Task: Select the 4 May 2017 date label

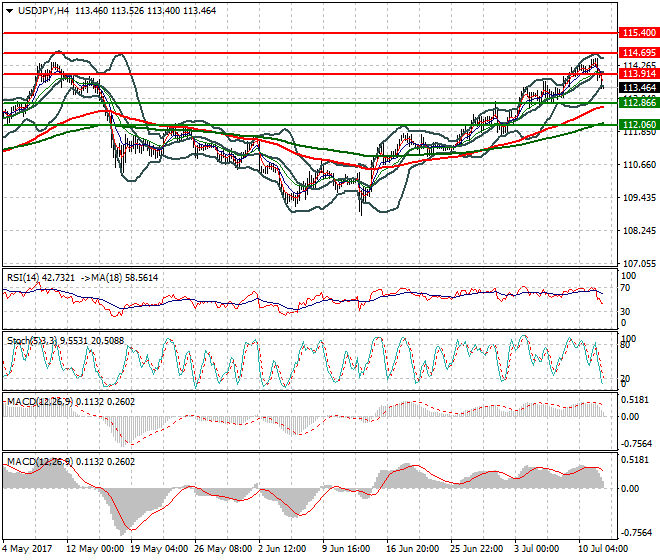Action: [27, 549]
